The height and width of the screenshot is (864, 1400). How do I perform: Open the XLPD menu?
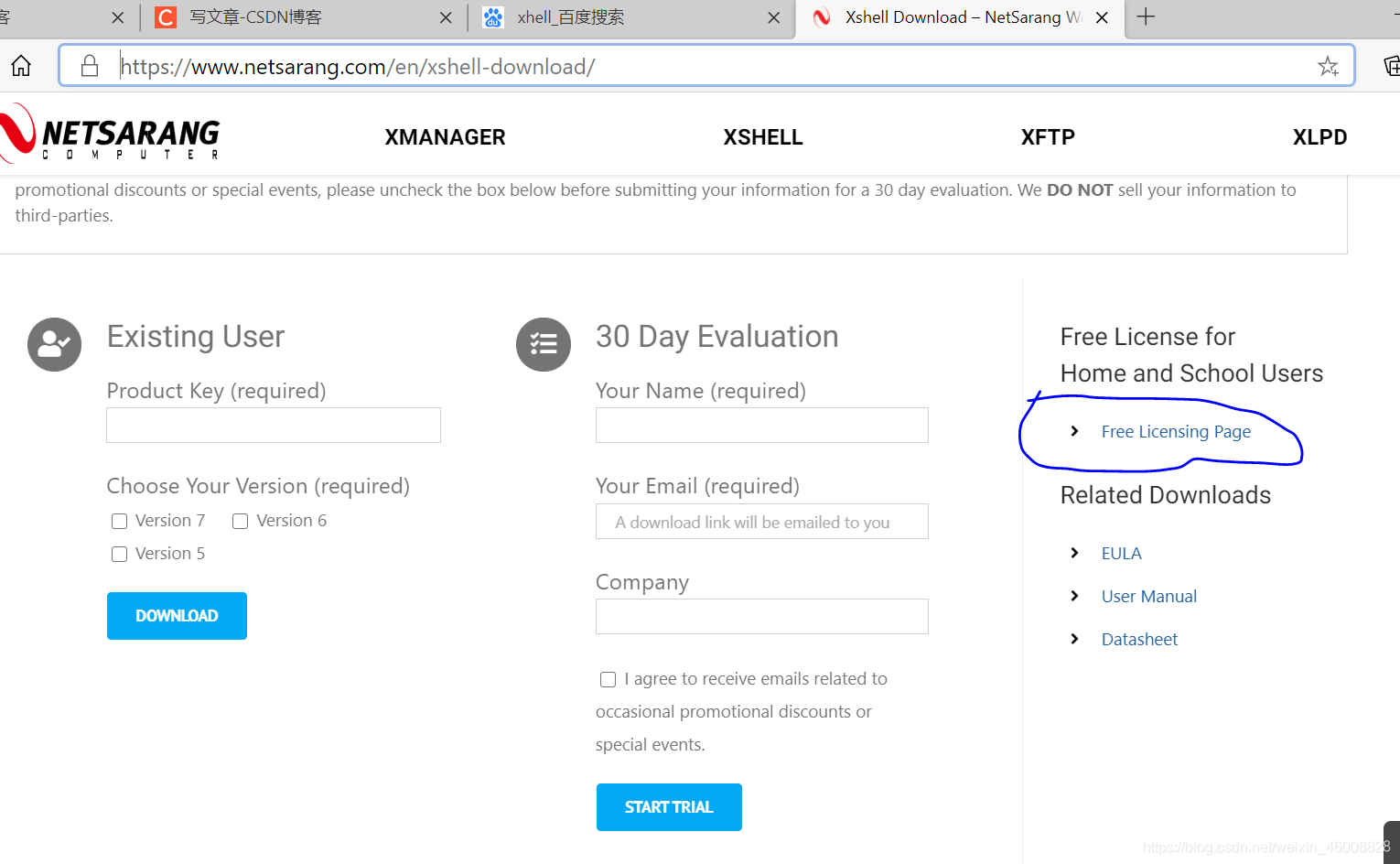pos(1319,137)
